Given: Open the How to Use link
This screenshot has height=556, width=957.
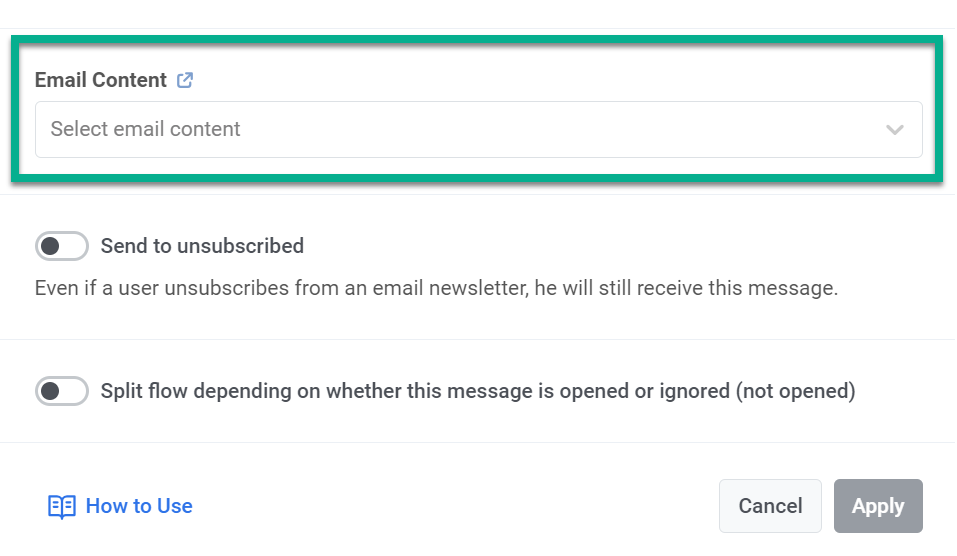Looking at the screenshot, I should (x=139, y=507).
